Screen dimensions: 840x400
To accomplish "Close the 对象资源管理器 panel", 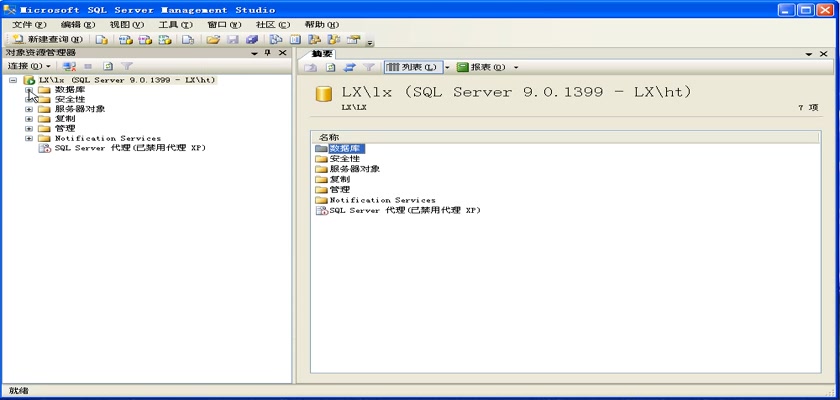I will tap(282, 53).
